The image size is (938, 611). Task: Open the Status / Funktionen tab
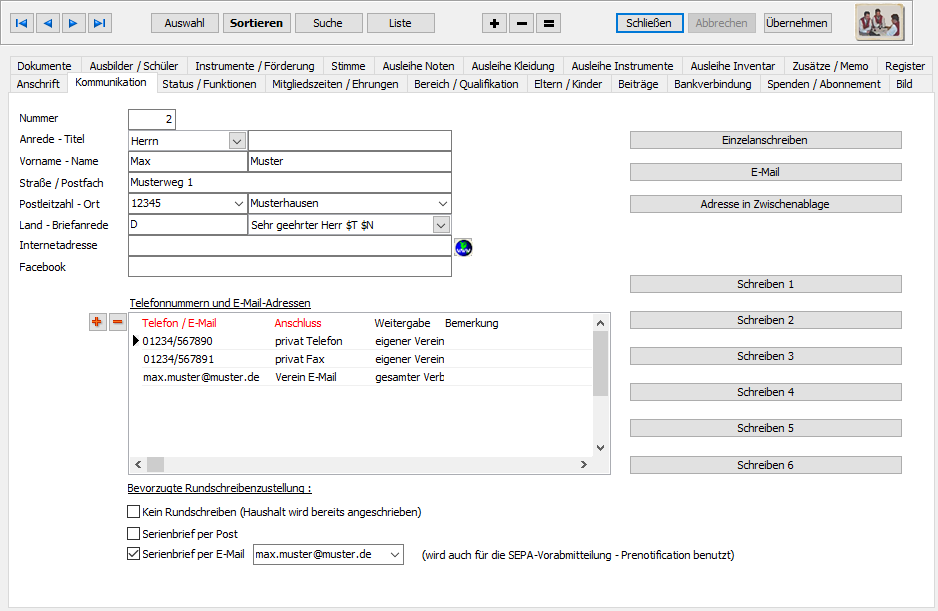coord(209,84)
